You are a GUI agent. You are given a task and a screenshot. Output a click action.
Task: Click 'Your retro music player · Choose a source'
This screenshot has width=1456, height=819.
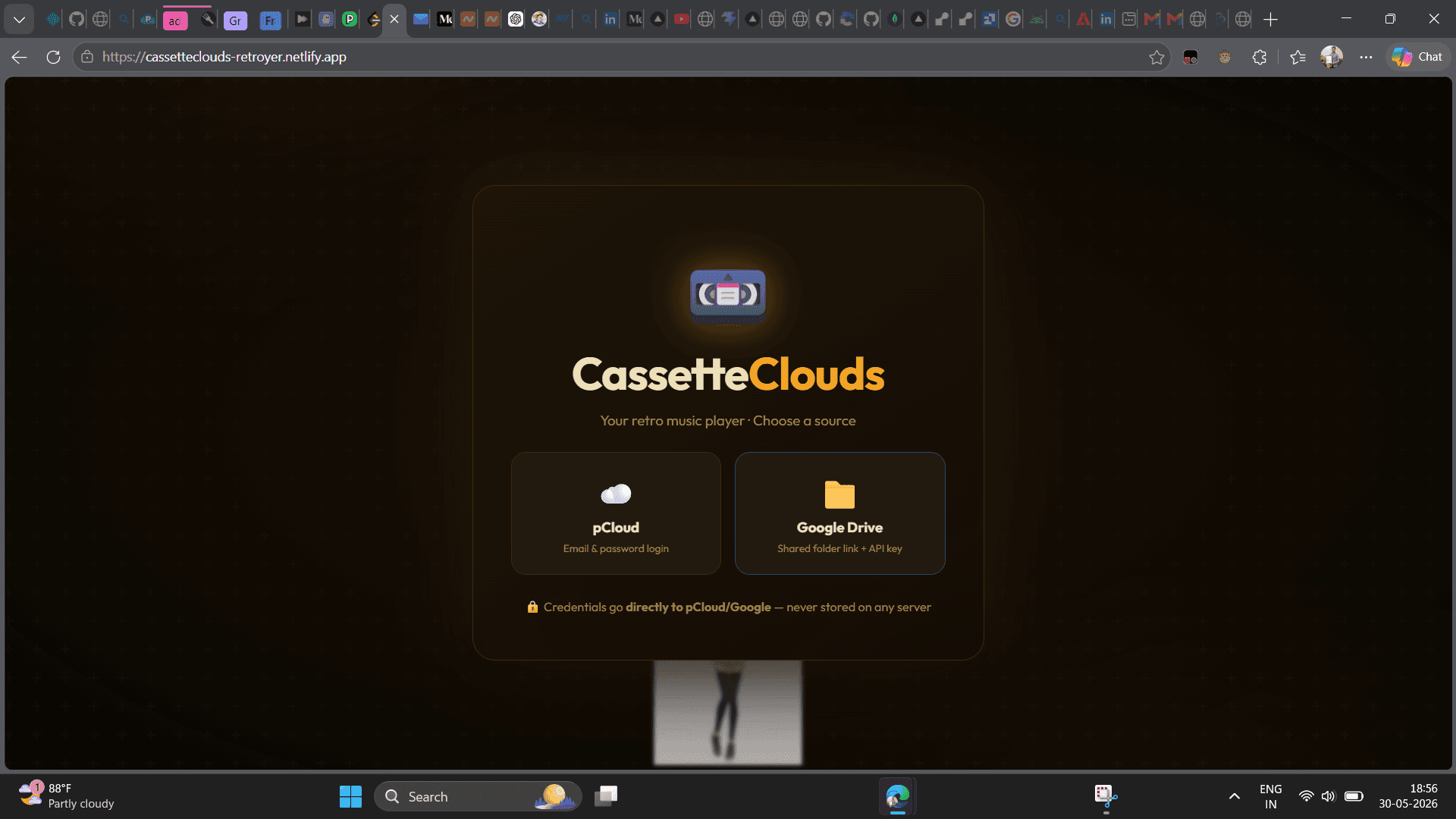coord(728,421)
